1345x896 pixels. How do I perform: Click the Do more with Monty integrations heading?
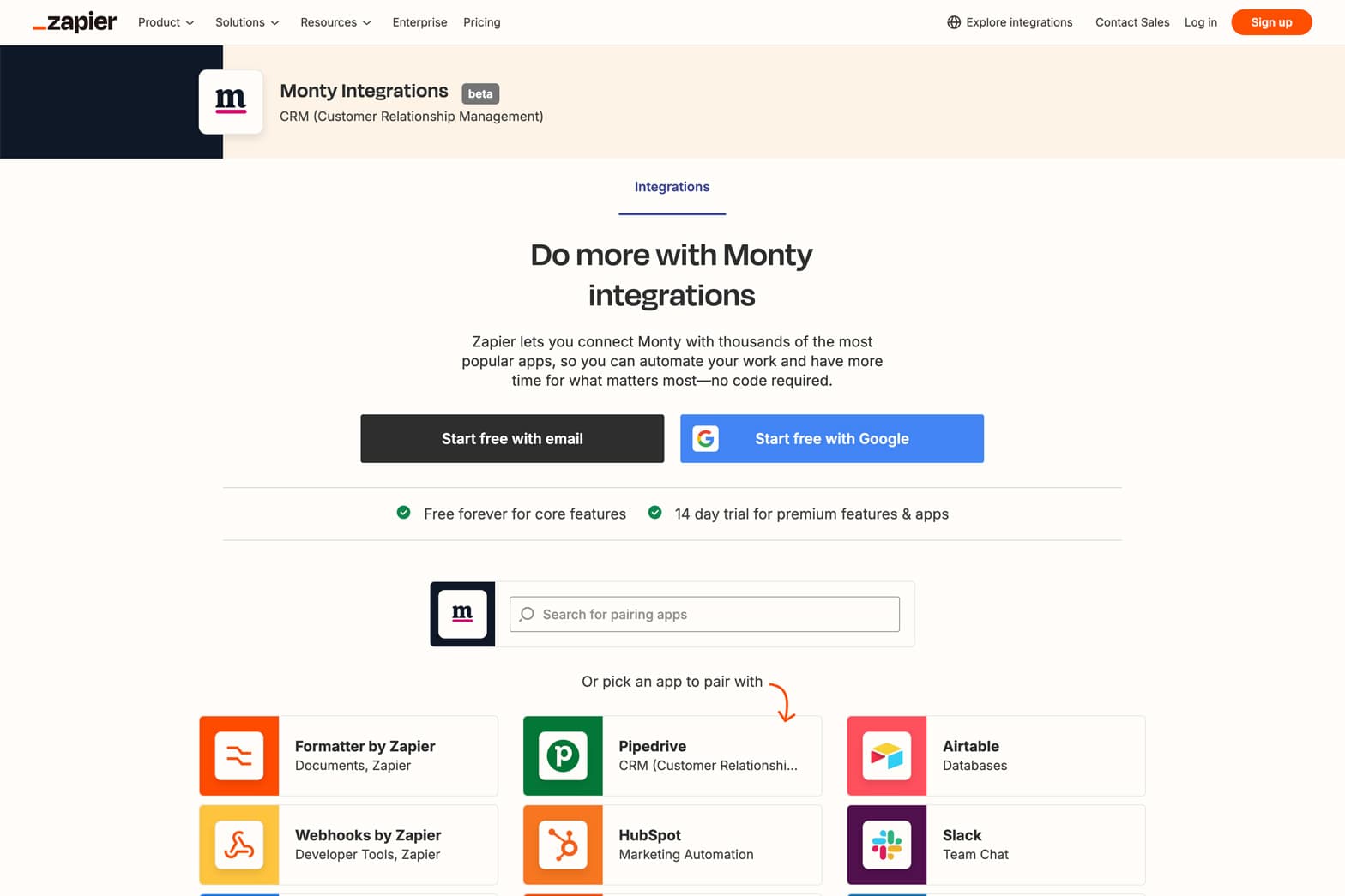(x=672, y=274)
